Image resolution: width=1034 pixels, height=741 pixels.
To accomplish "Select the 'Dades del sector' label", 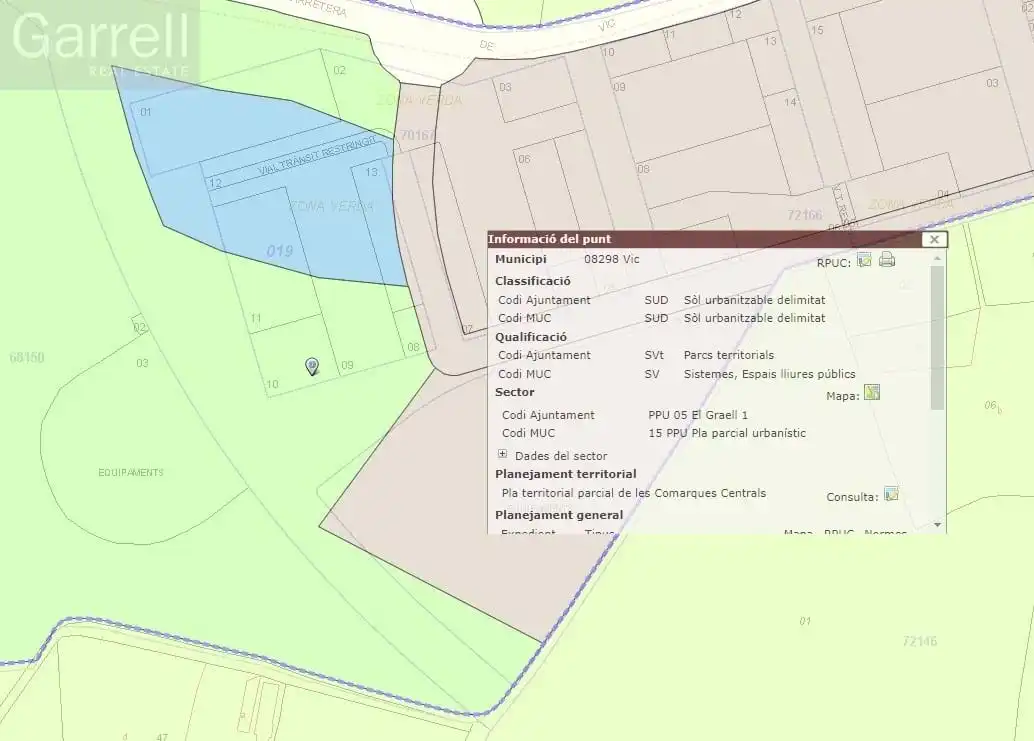I will coord(561,456).
